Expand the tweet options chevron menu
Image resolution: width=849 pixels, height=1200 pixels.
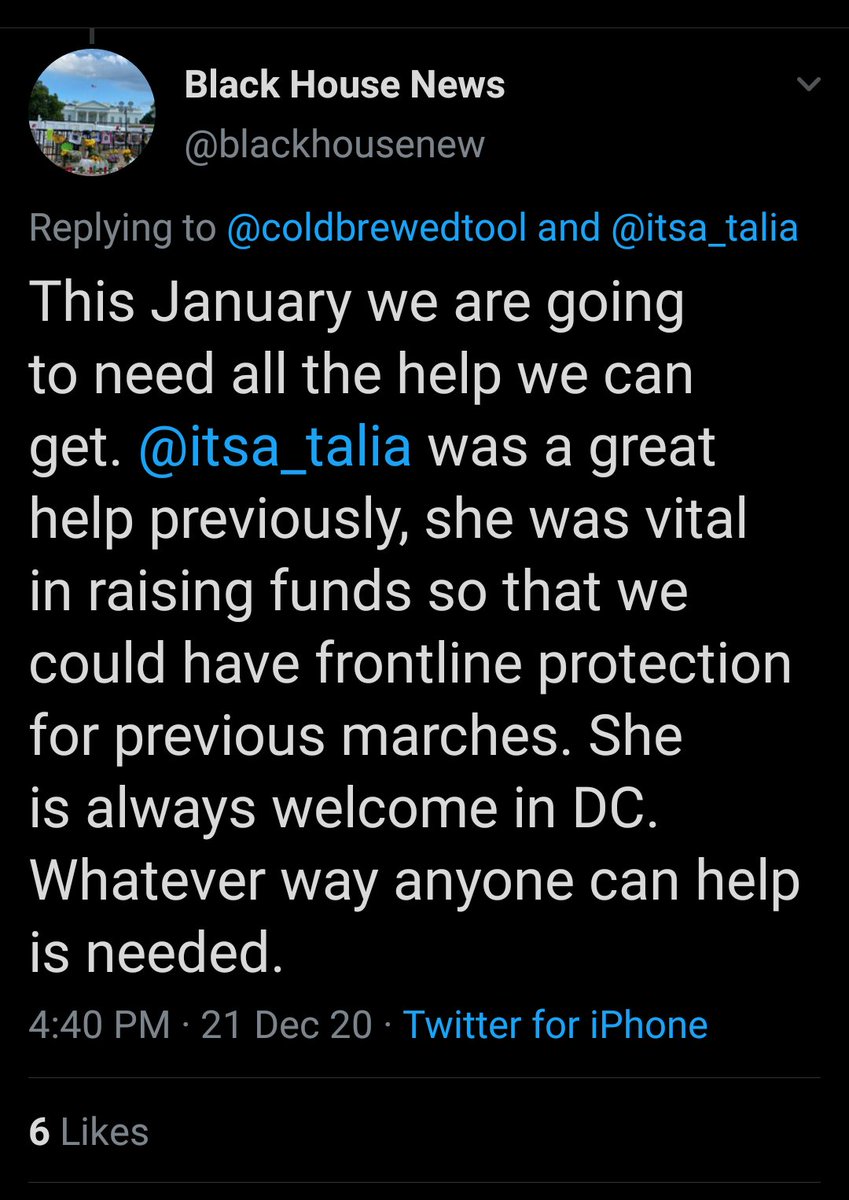[x=806, y=86]
